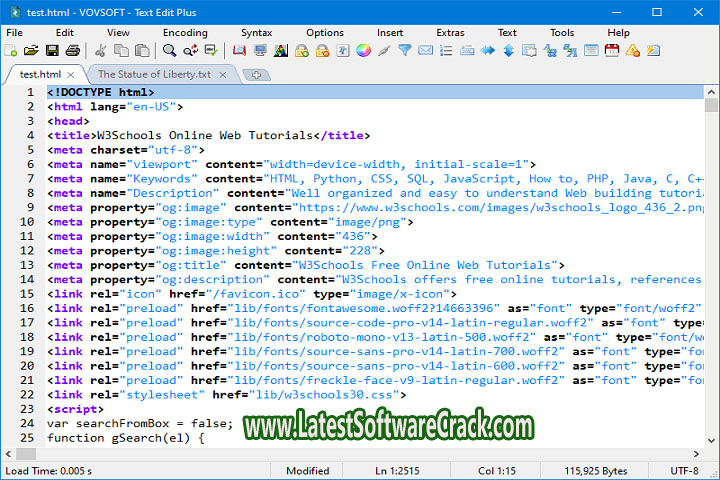Screen dimensions: 720x480
Task: Open the Extras menu
Action: 450,32
